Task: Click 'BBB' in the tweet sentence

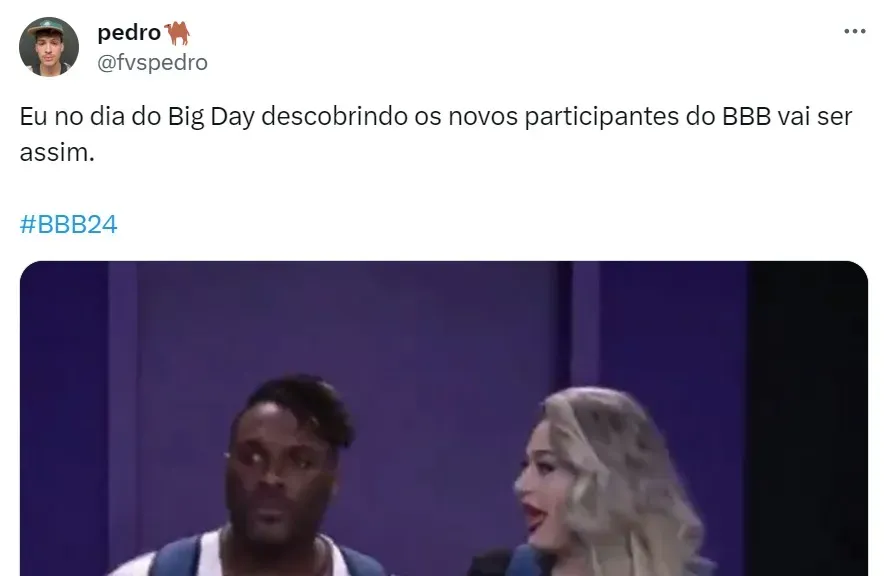Action: (746, 117)
